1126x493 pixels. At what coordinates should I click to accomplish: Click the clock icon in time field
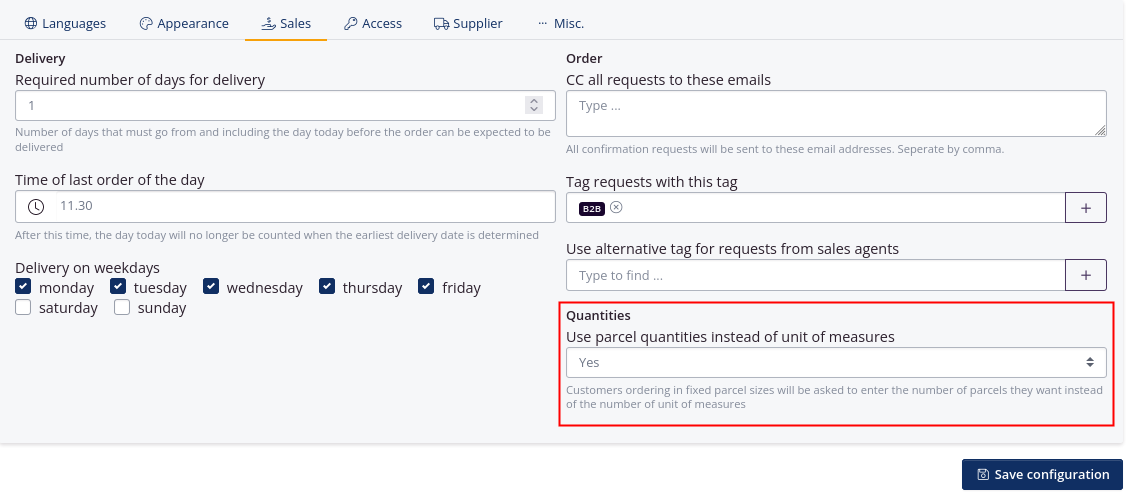click(x=36, y=207)
